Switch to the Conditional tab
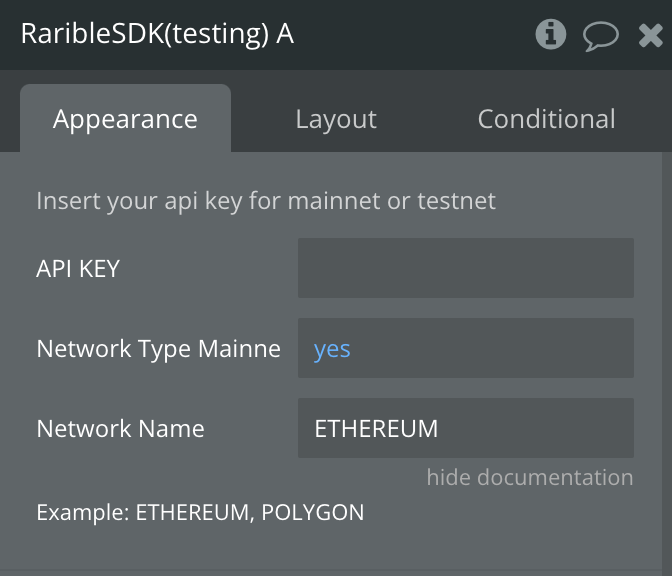The width and height of the screenshot is (672, 576). click(x=546, y=119)
